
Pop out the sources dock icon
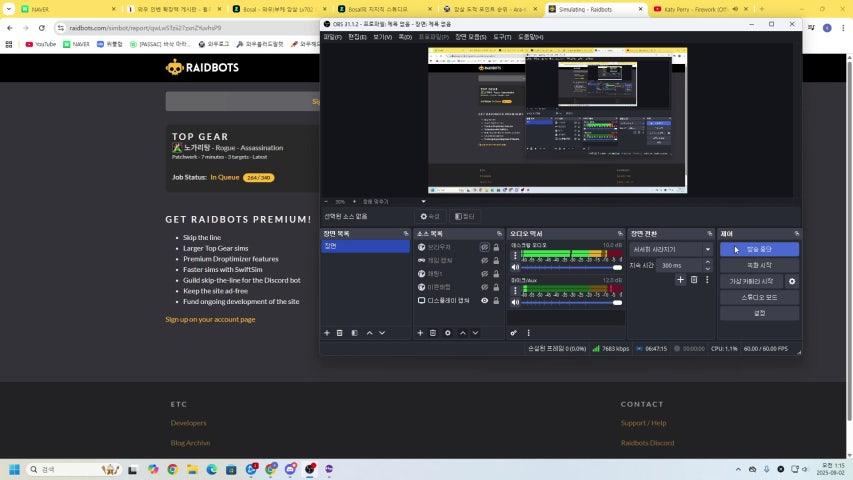pos(499,233)
